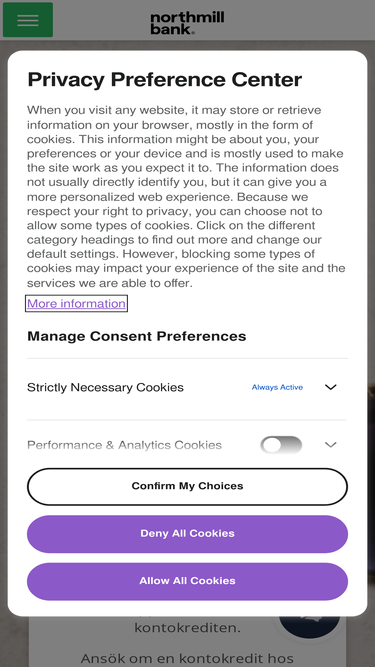The image size is (375, 667).
Task: Open the Strictly Necessary Cookies row label
Action: pos(105,388)
